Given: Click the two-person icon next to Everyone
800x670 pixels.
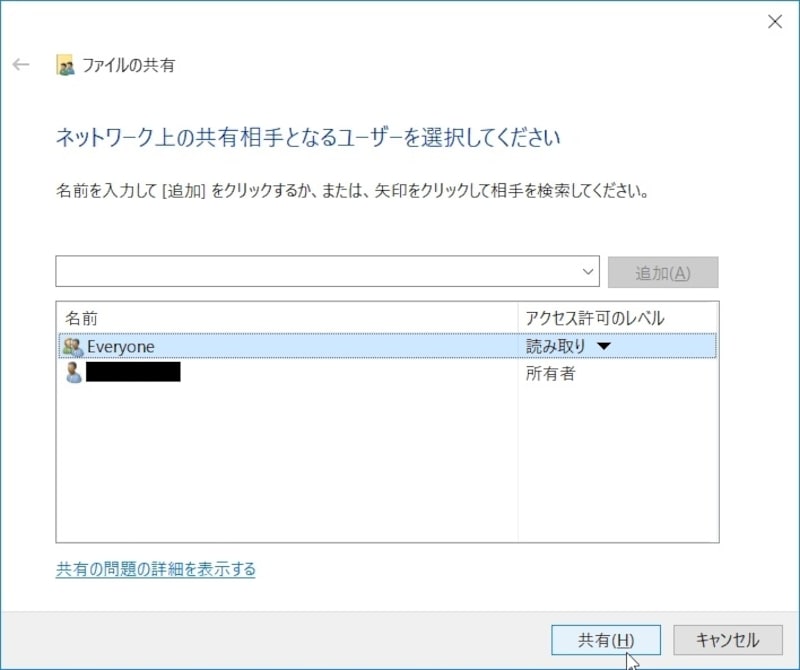Looking at the screenshot, I should coord(70,345).
